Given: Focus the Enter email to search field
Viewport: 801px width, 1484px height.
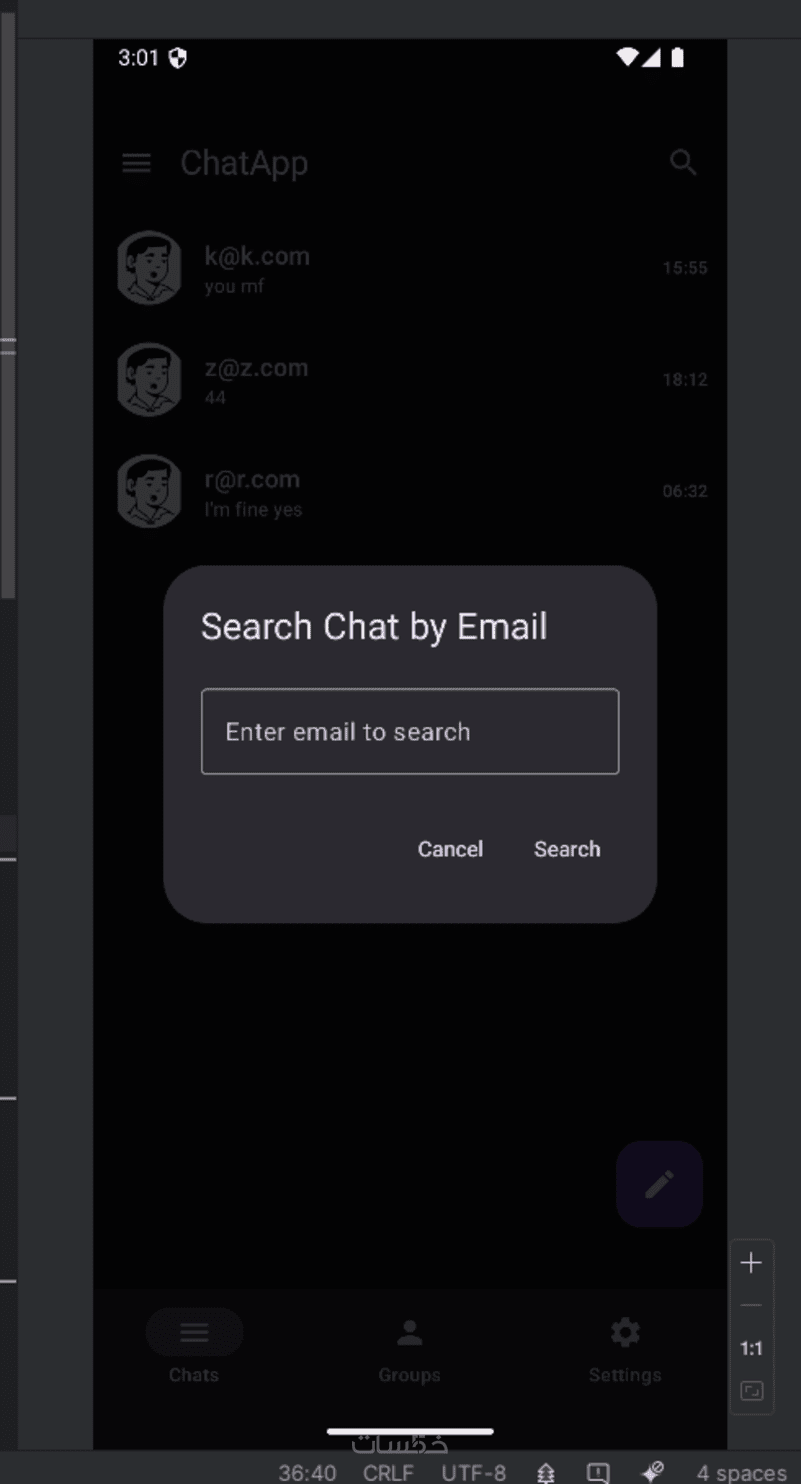Looking at the screenshot, I should (410, 731).
